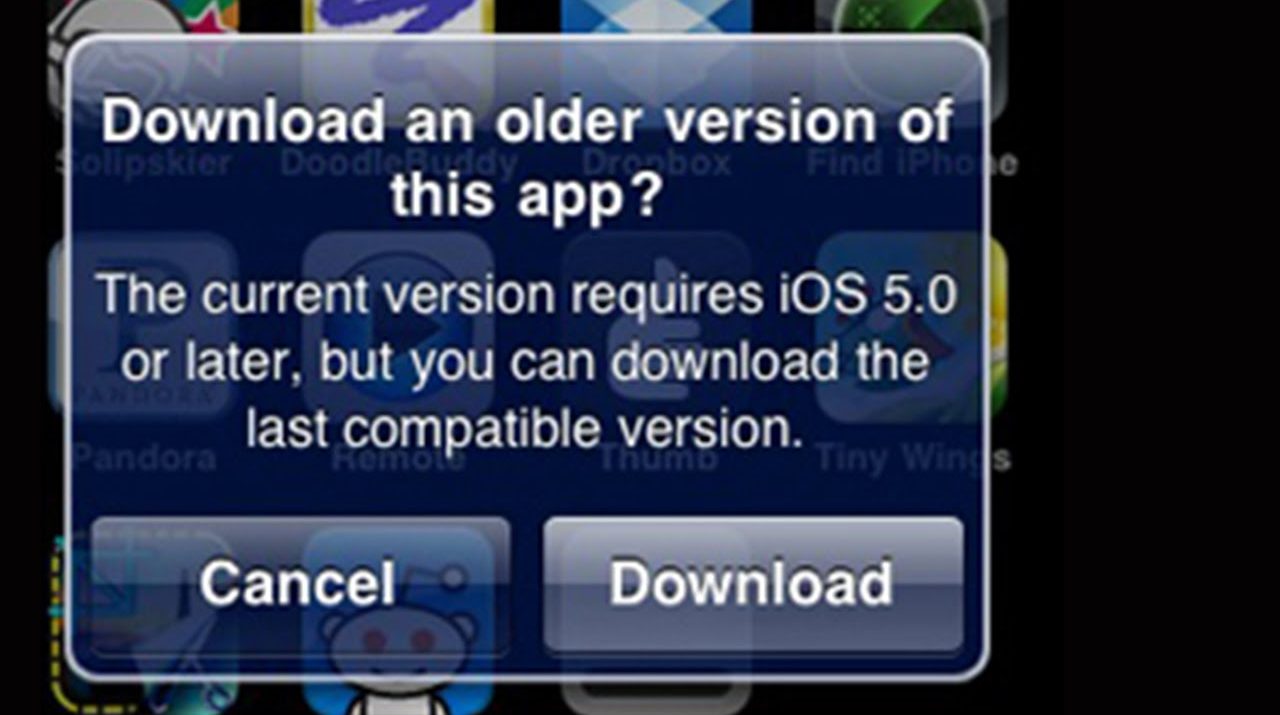Click the Solipskier app label
Image resolution: width=1280 pixels, height=715 pixels.
(144, 162)
